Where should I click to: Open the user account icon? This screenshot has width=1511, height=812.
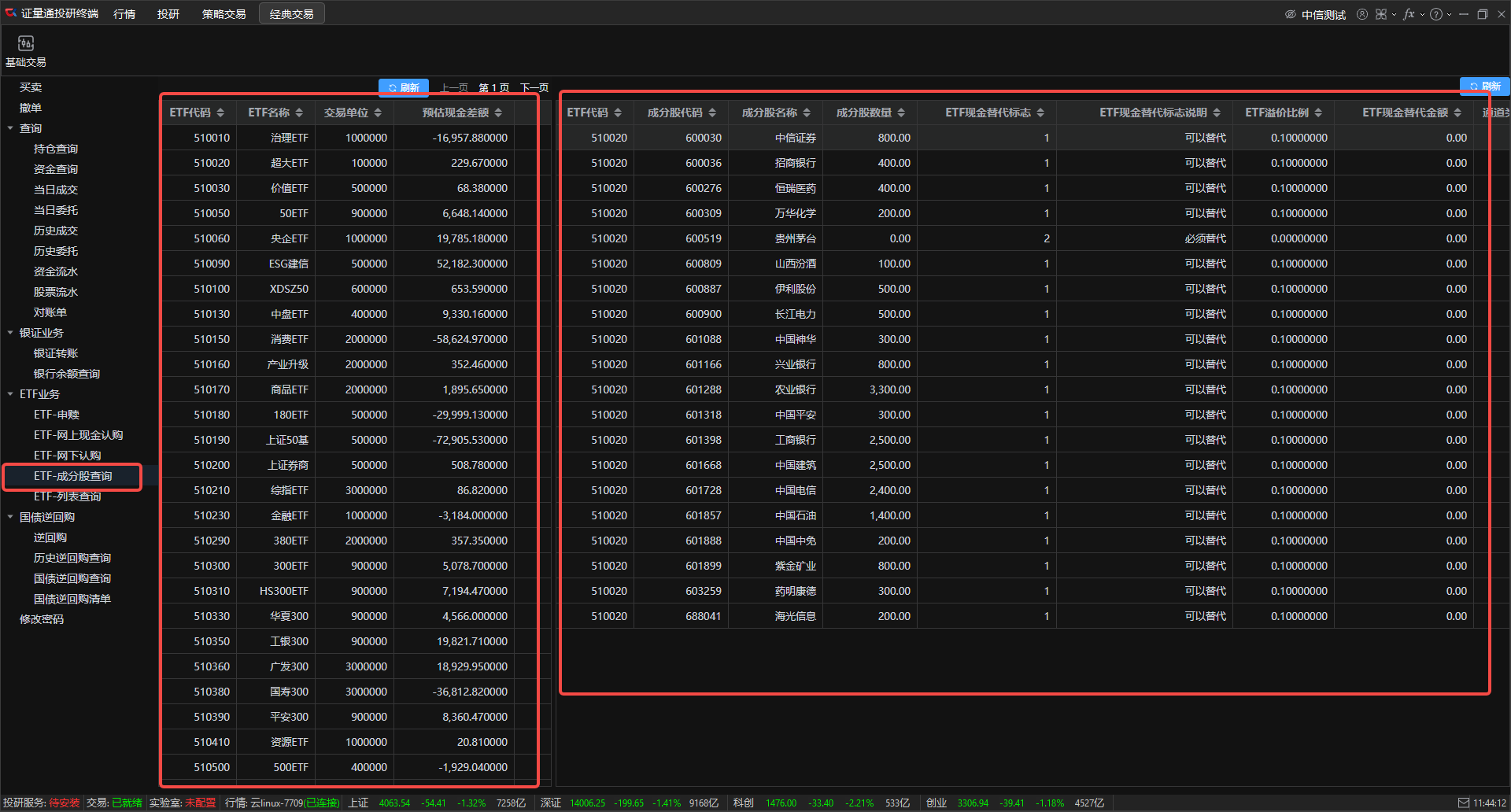click(1362, 14)
